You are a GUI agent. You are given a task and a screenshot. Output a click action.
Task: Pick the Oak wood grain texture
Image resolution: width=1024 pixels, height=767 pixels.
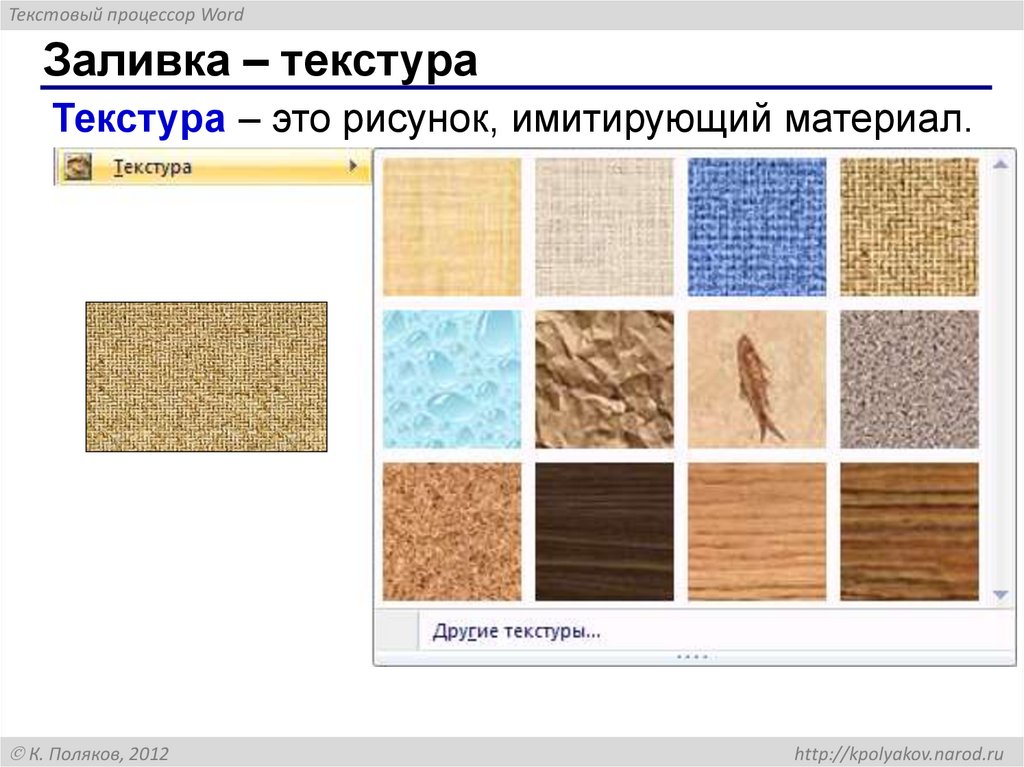(x=755, y=530)
